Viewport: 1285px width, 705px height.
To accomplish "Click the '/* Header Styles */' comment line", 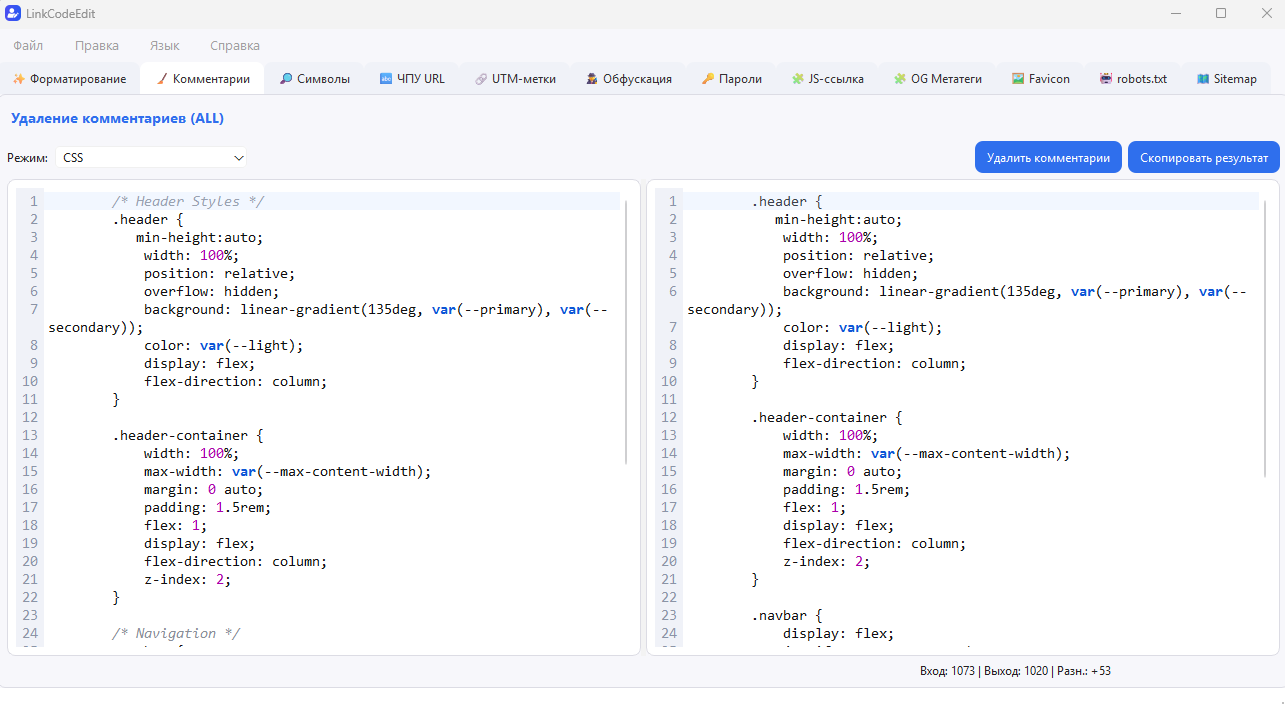I will tap(188, 201).
